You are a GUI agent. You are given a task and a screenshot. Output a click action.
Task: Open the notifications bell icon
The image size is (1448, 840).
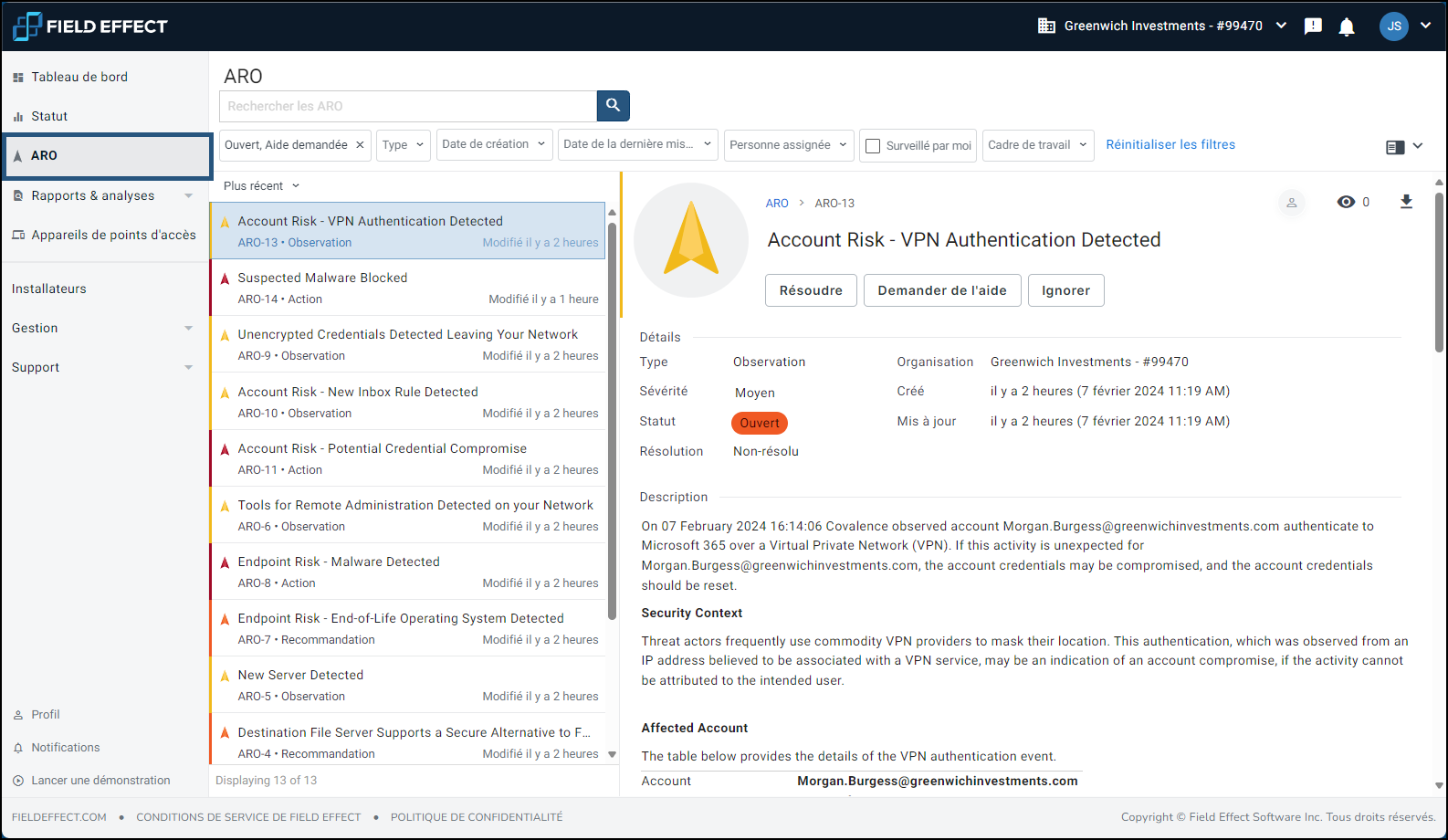coord(1347,26)
